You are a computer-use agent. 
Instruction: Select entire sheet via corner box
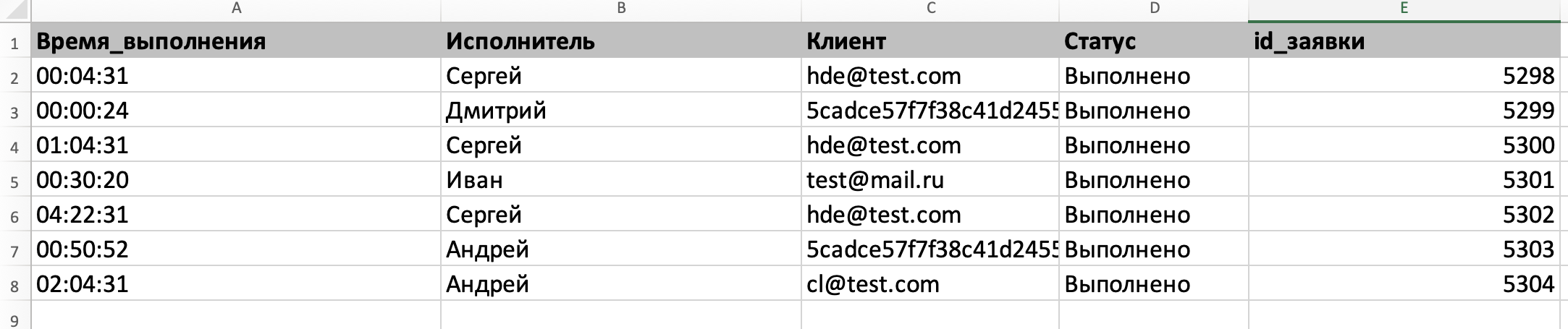coord(14,9)
